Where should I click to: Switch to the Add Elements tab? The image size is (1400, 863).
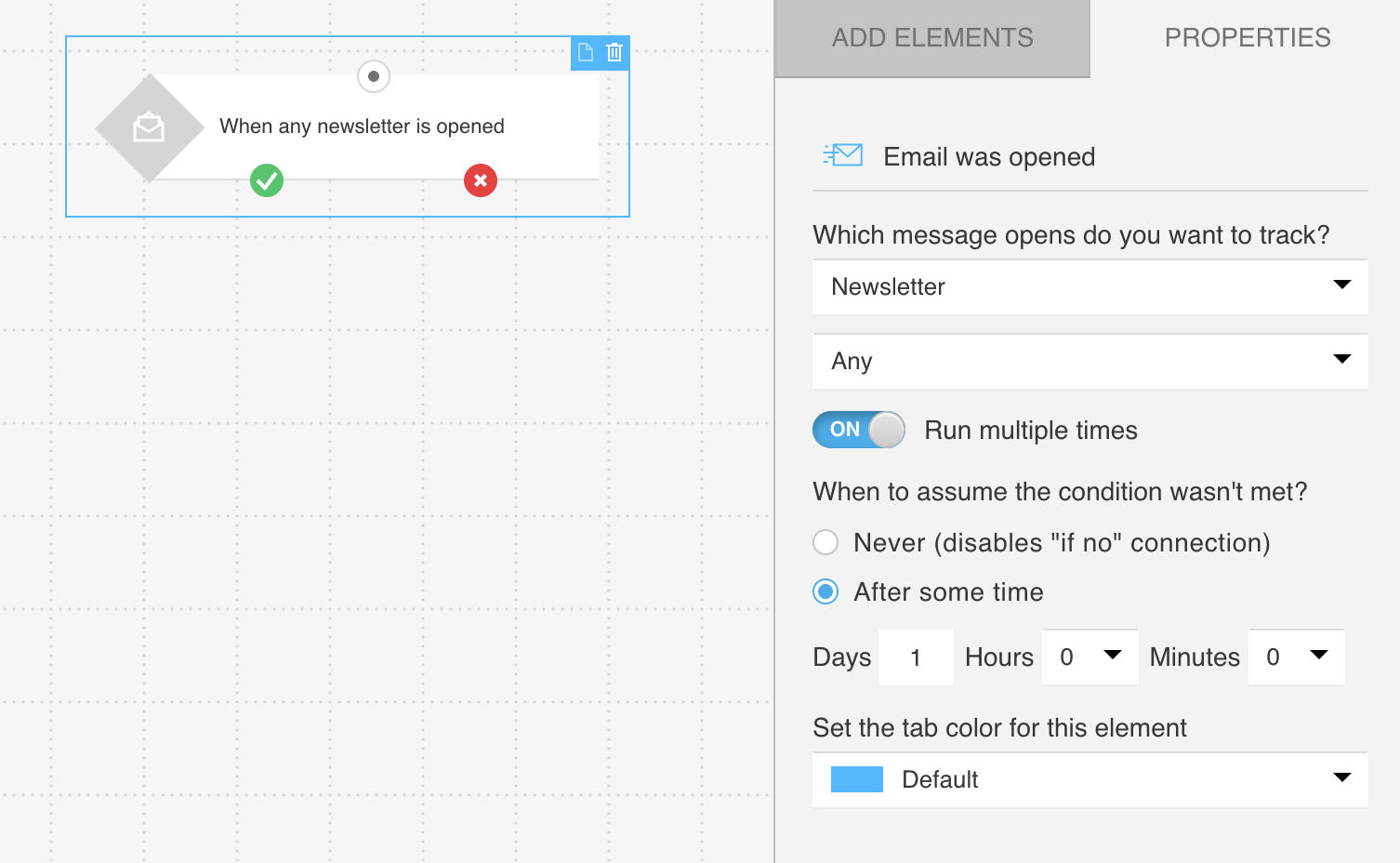click(932, 38)
